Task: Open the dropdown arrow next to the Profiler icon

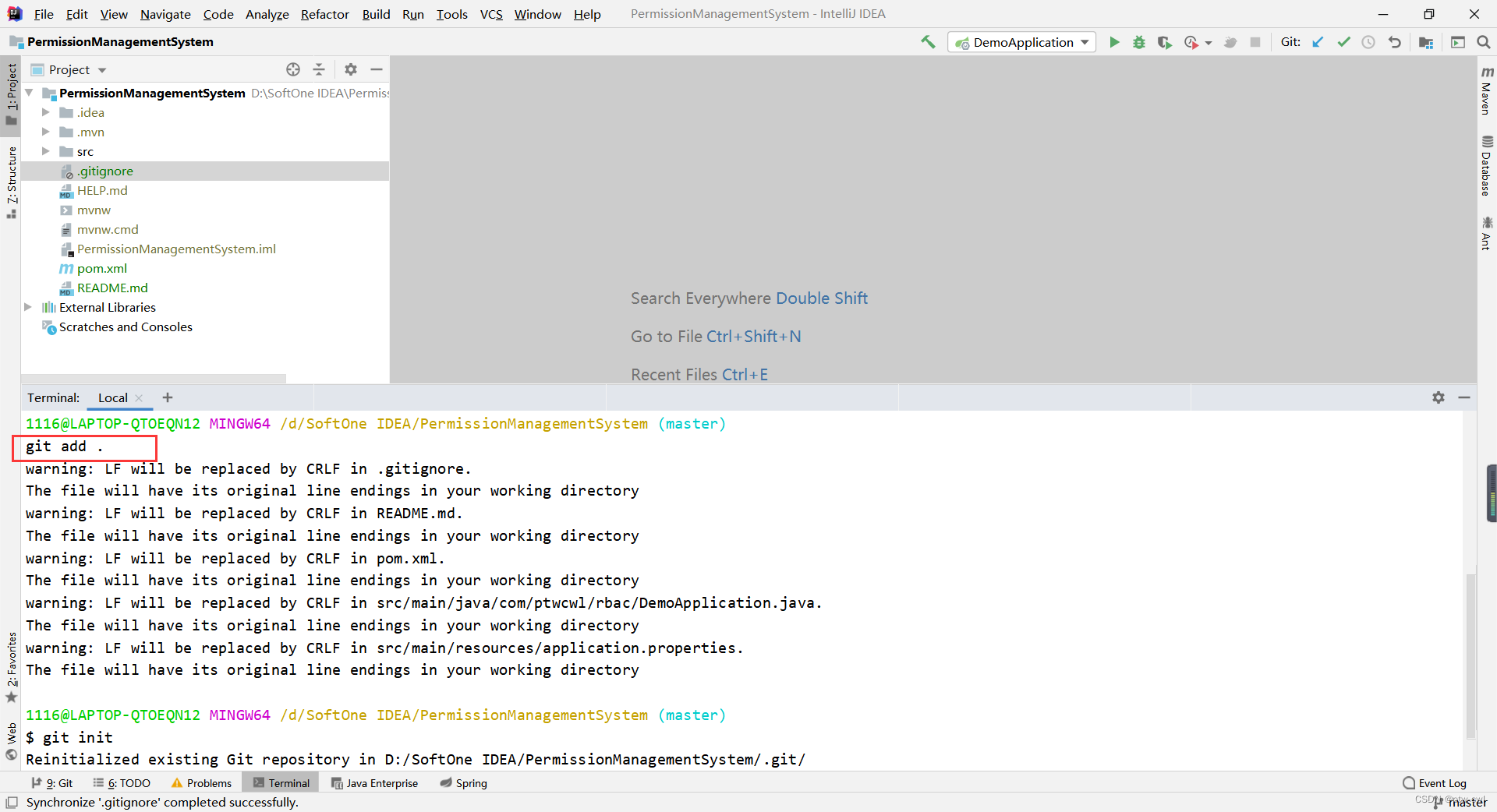Action: pos(1209,43)
